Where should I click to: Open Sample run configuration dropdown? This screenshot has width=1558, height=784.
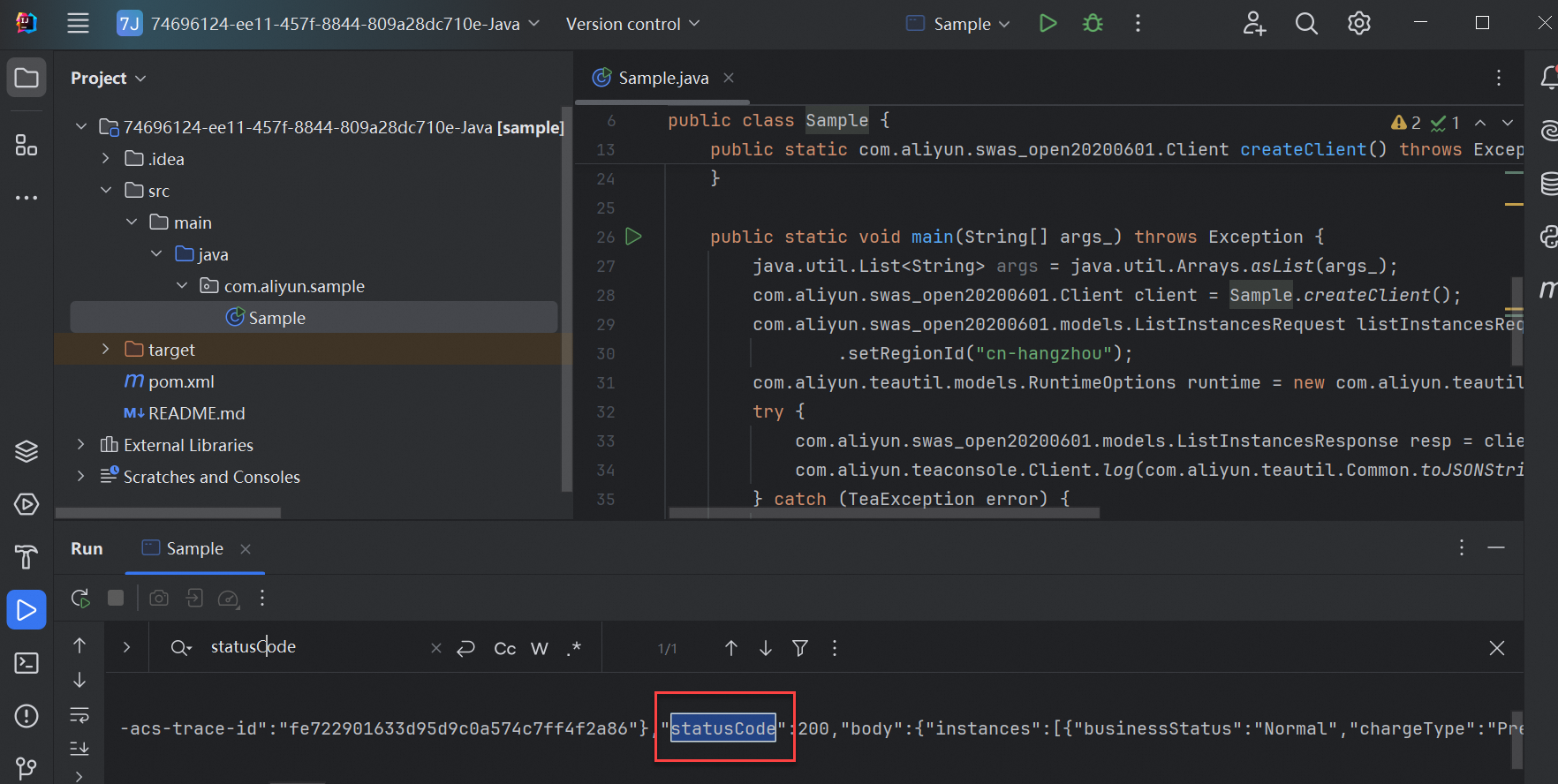[958, 24]
